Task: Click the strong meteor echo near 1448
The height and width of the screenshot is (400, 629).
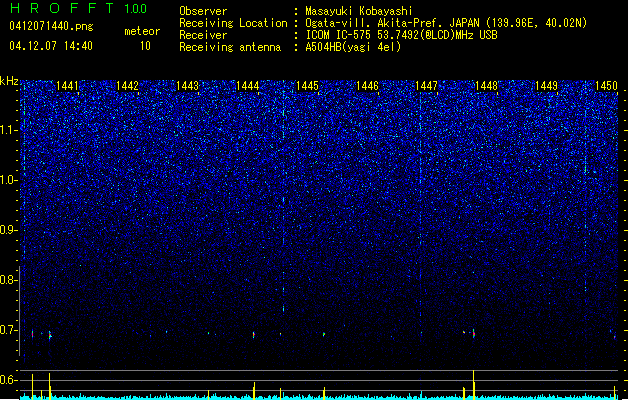Action: (474, 333)
